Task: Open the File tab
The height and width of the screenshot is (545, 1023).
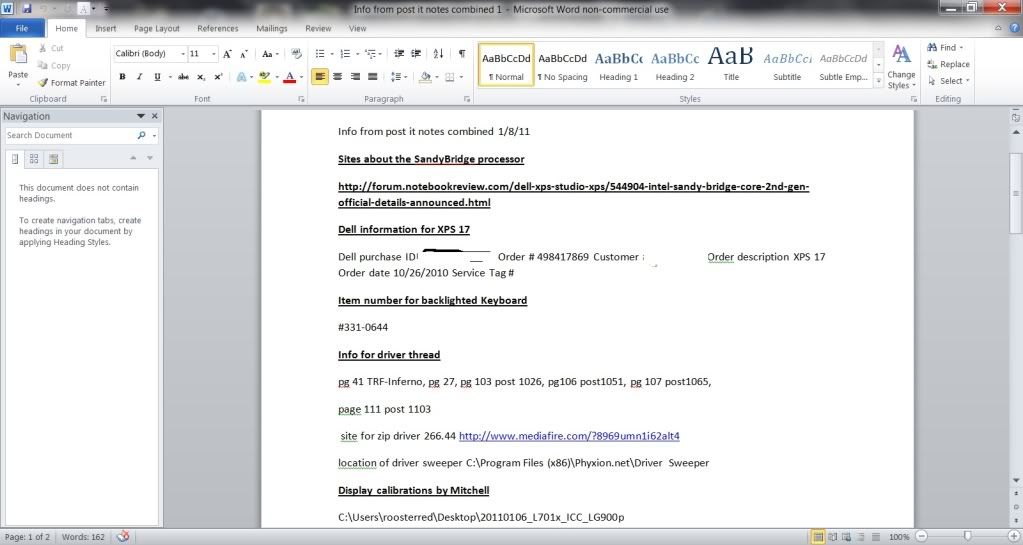Action: pyautogui.click(x=22, y=28)
